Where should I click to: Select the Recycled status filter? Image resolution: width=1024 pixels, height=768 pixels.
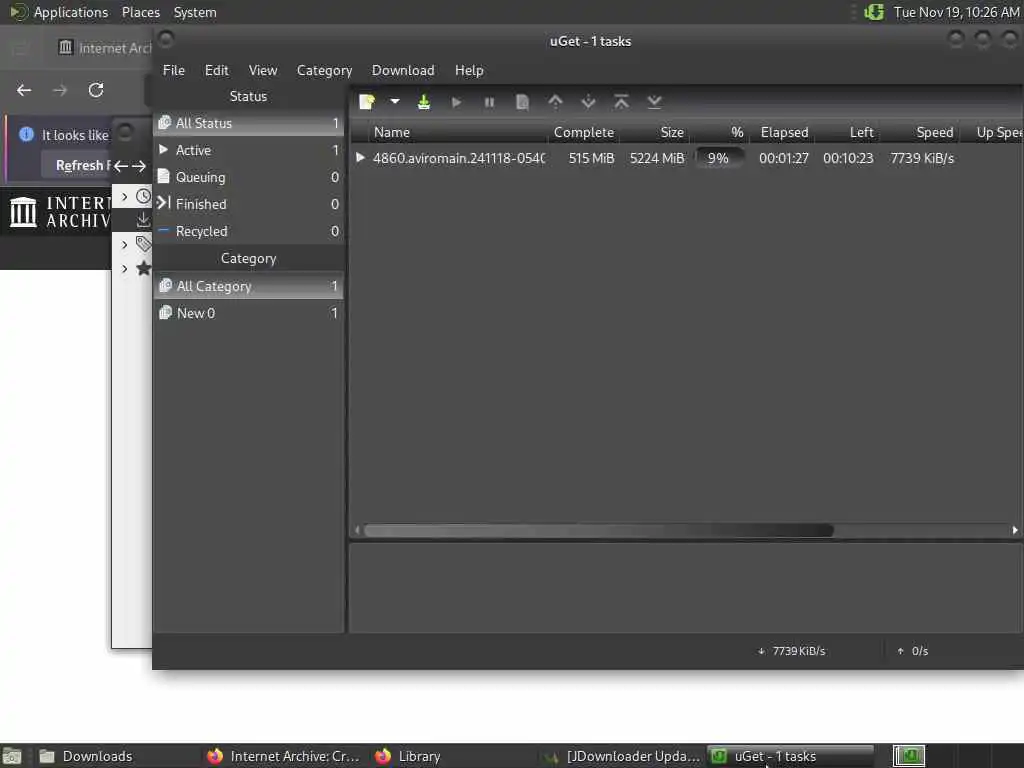click(248, 231)
